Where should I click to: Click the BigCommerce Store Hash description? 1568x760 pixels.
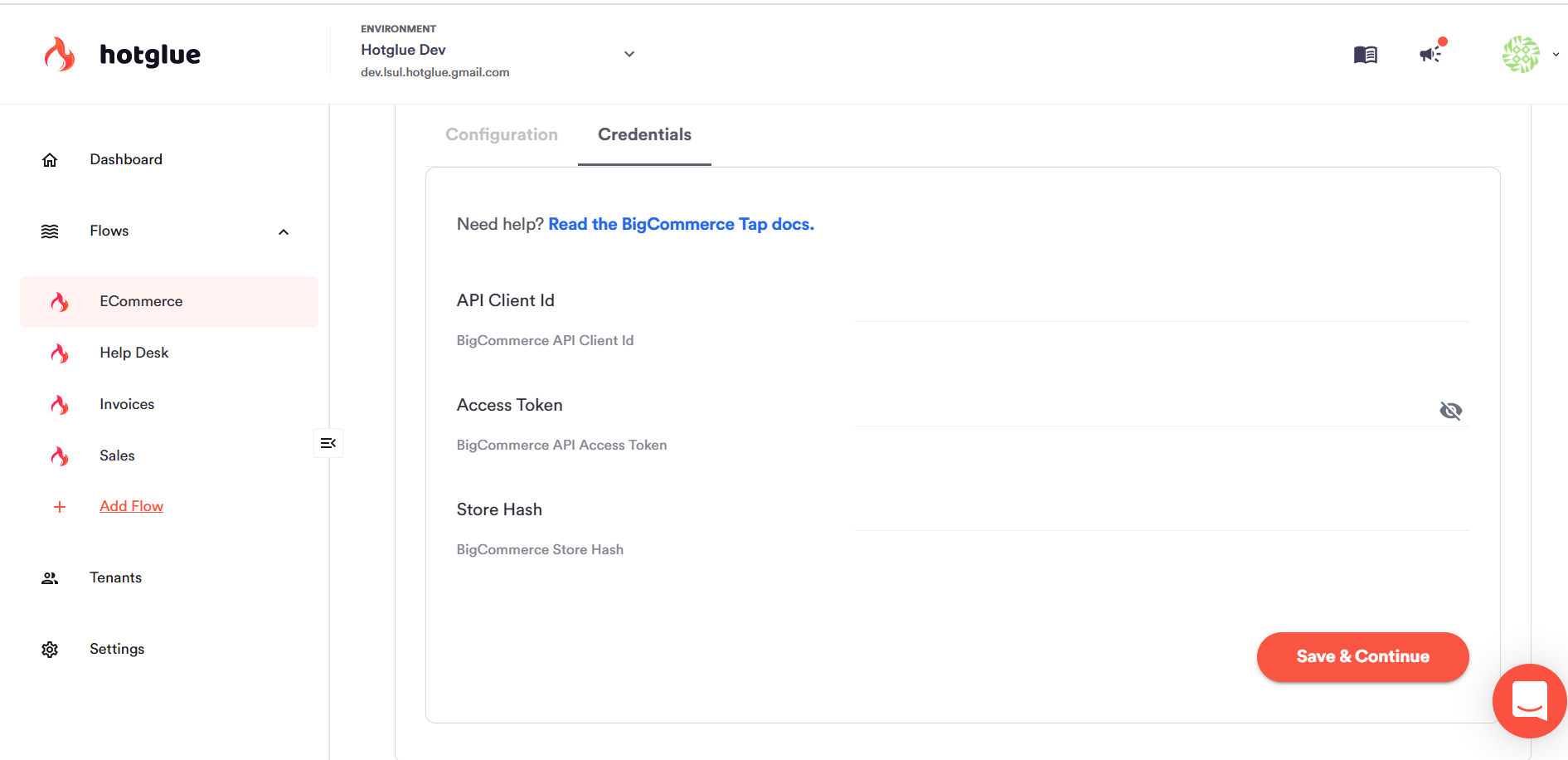pos(540,549)
